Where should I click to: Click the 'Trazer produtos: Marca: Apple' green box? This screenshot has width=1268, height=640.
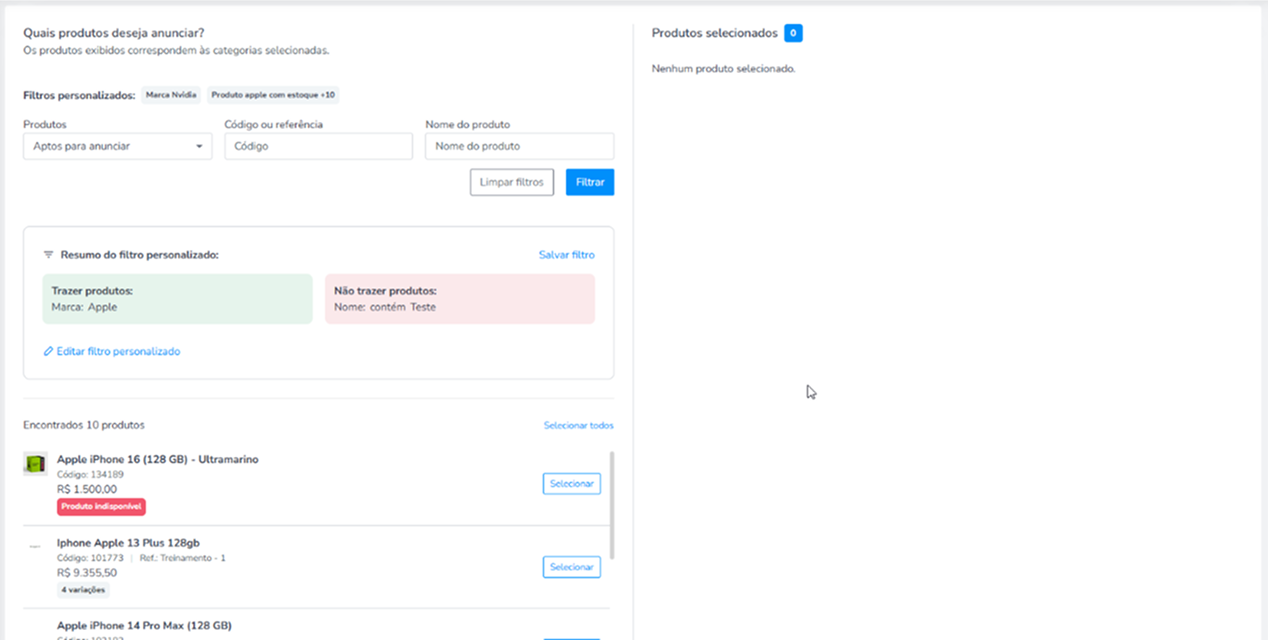[x=177, y=299]
